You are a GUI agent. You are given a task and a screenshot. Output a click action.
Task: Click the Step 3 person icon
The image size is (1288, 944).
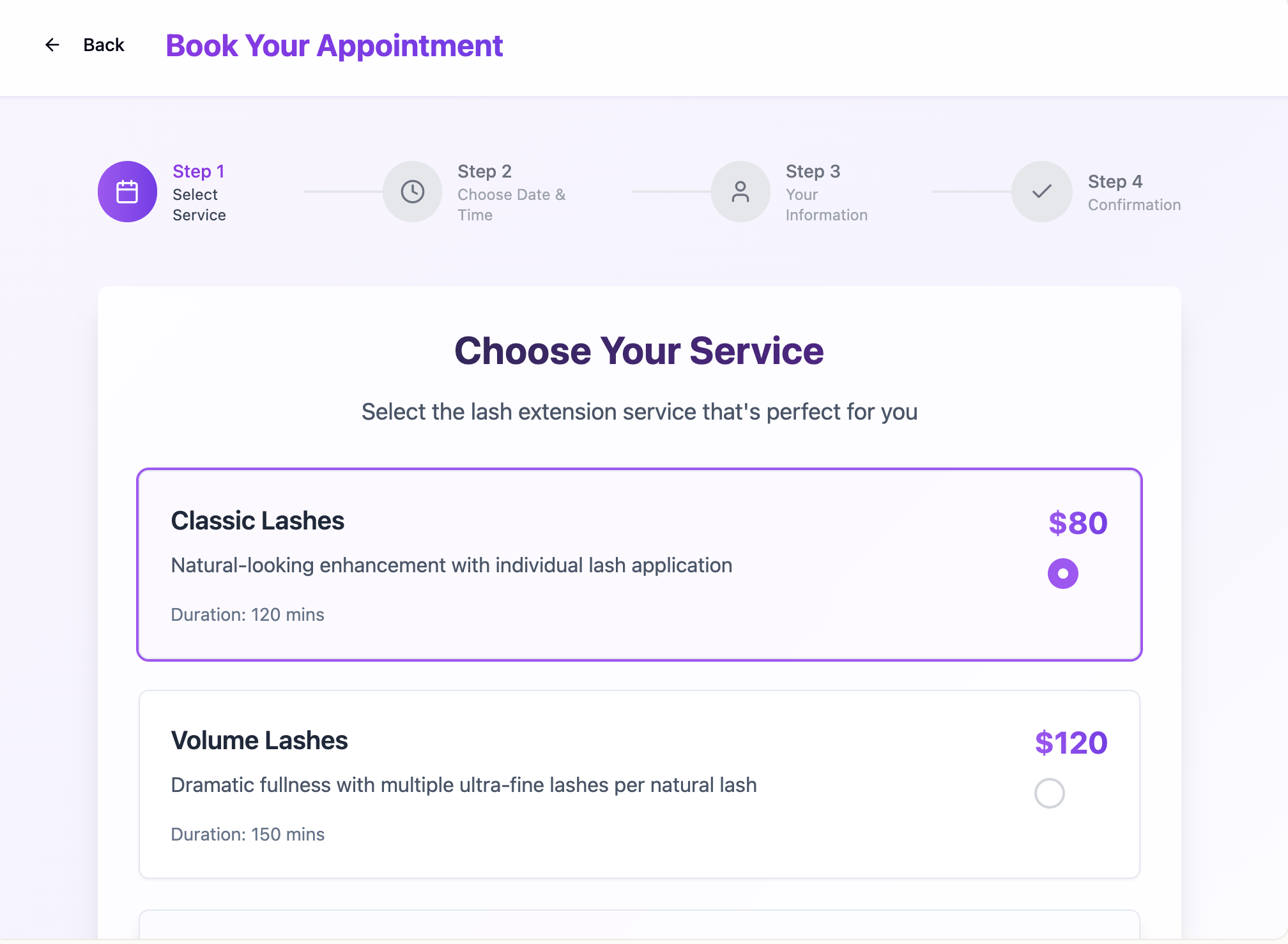pos(740,192)
